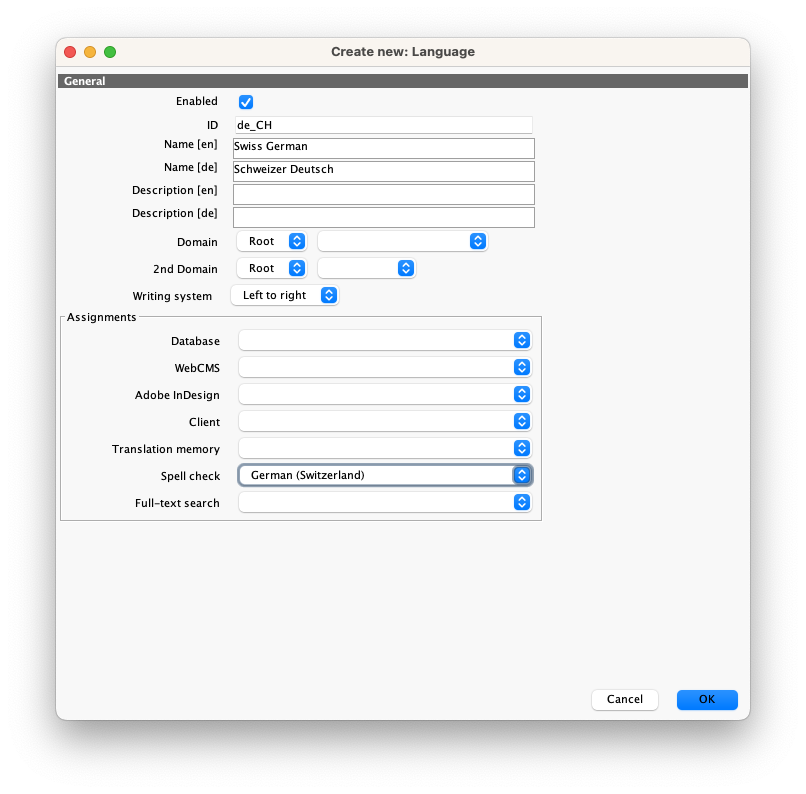Image resolution: width=806 pixels, height=794 pixels.
Task: Expand the WebCMS assignment dropdown
Action: (x=385, y=368)
